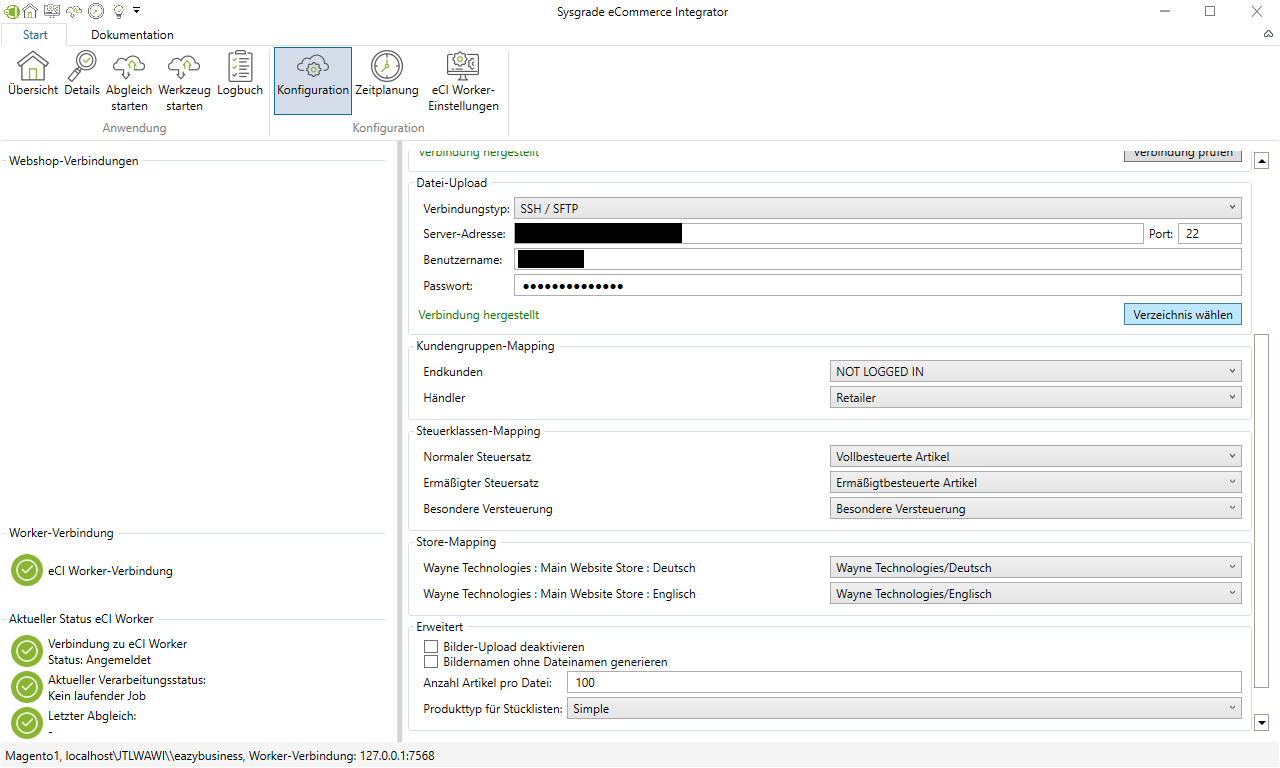
Task: Click quick-access cloud sync icon in title bar
Action: click(x=74, y=11)
